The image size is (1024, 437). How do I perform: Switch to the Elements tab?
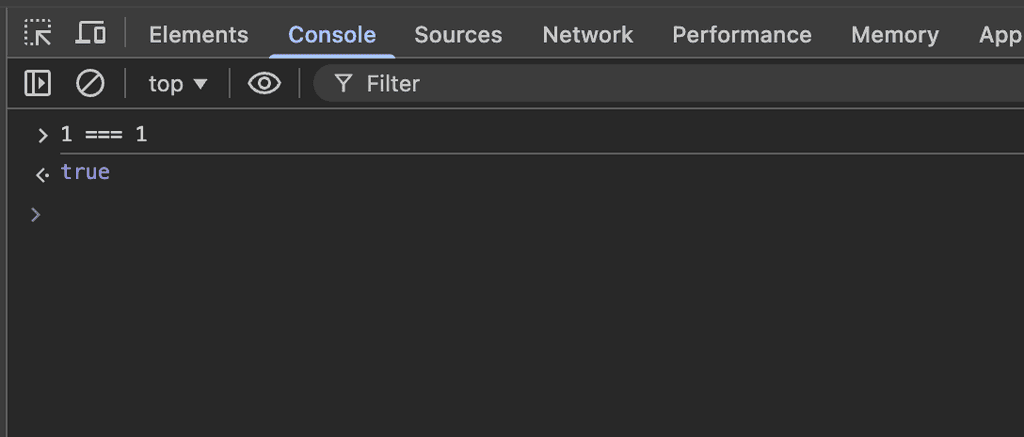[198, 35]
